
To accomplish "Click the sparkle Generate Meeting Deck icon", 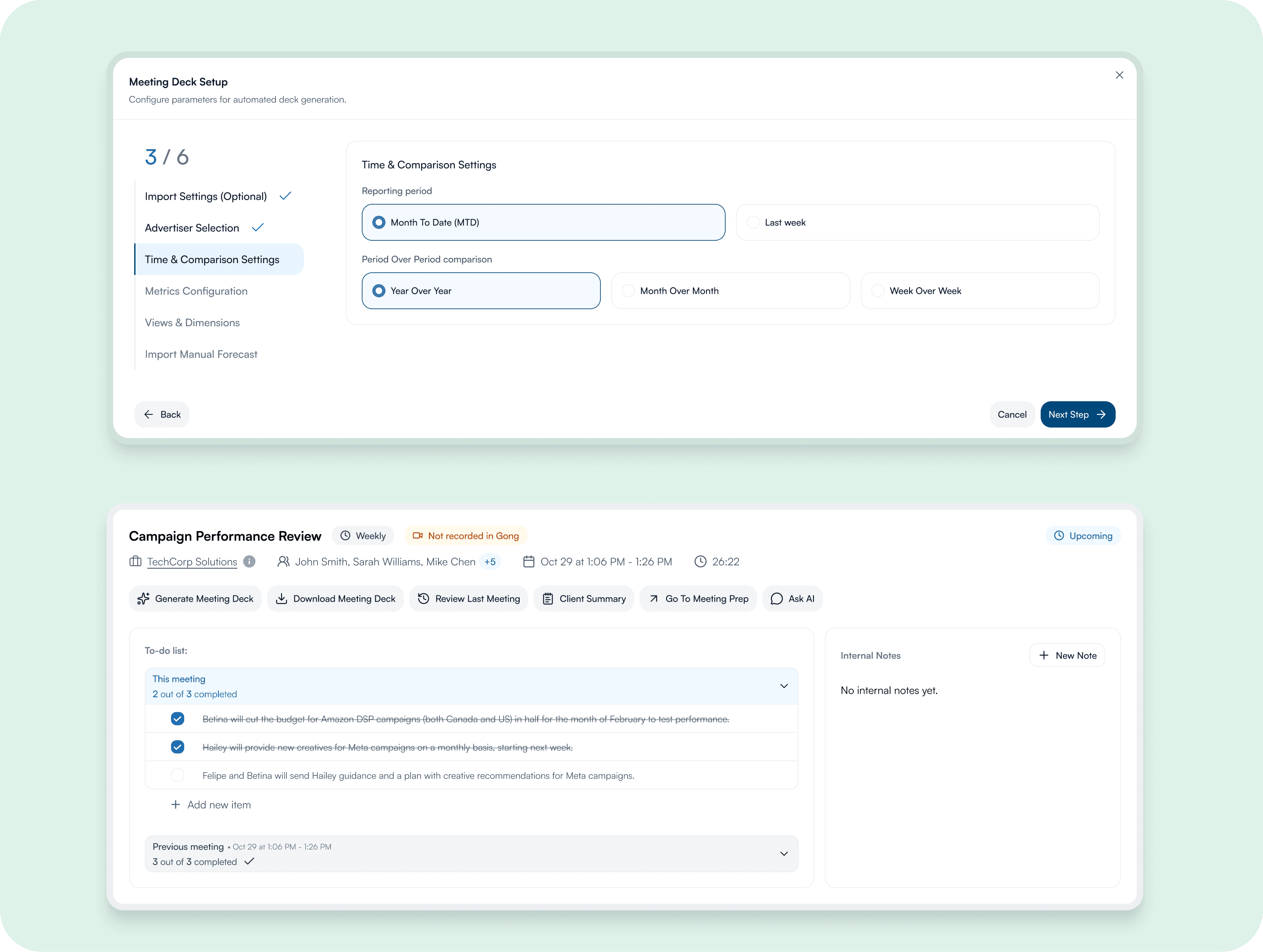I will [143, 599].
